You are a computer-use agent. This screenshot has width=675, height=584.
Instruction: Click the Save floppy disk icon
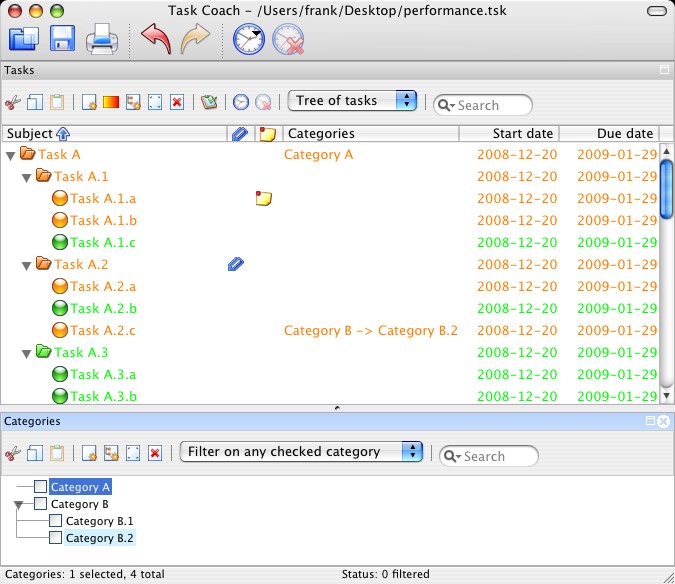pyautogui.click(x=62, y=40)
